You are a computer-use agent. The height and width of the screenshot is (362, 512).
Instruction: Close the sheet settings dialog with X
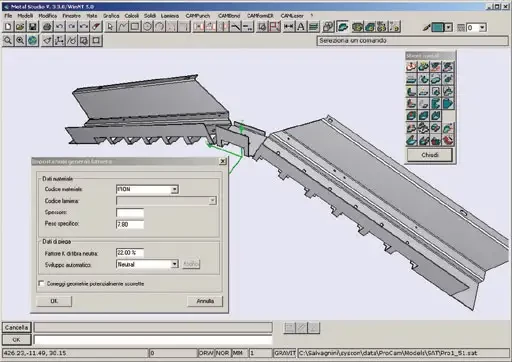[x=223, y=161]
